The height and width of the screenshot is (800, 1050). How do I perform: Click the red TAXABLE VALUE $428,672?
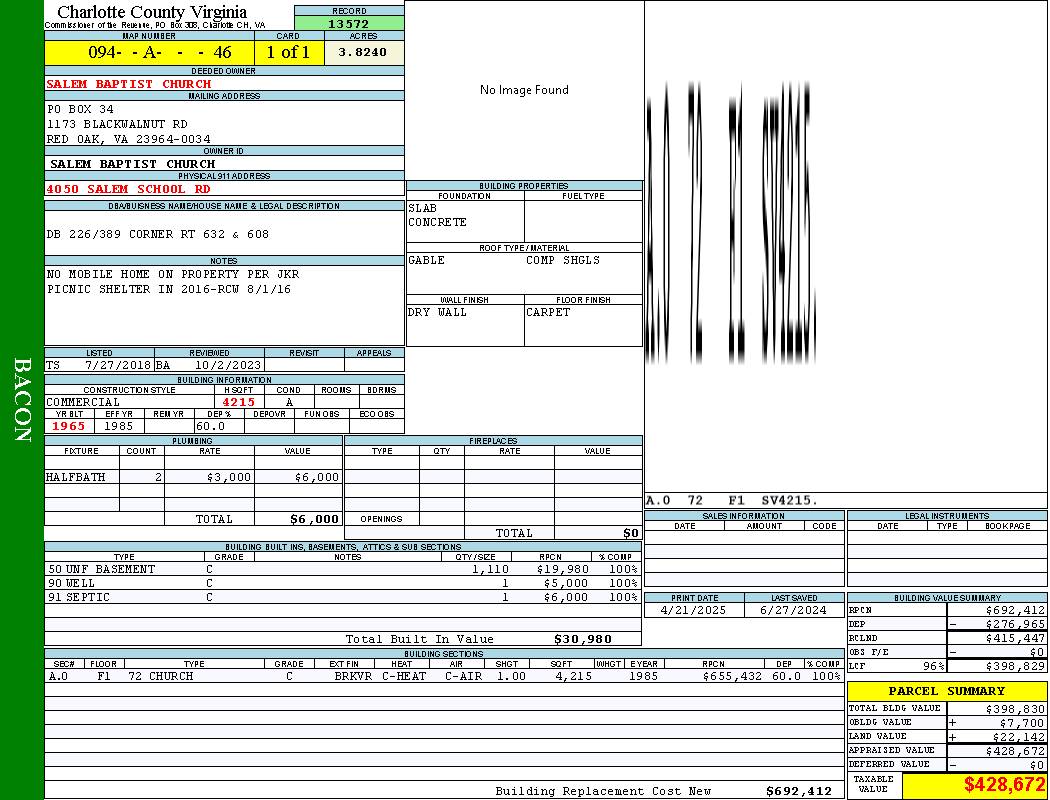[x=1004, y=785]
